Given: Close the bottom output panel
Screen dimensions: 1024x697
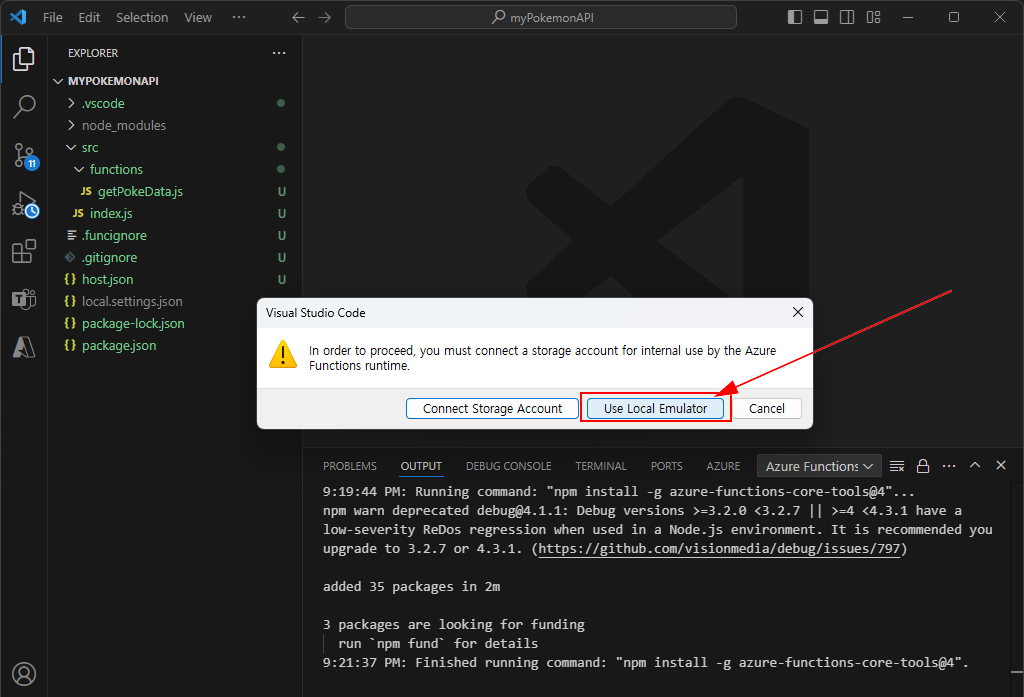Looking at the screenshot, I should click(1000, 465).
